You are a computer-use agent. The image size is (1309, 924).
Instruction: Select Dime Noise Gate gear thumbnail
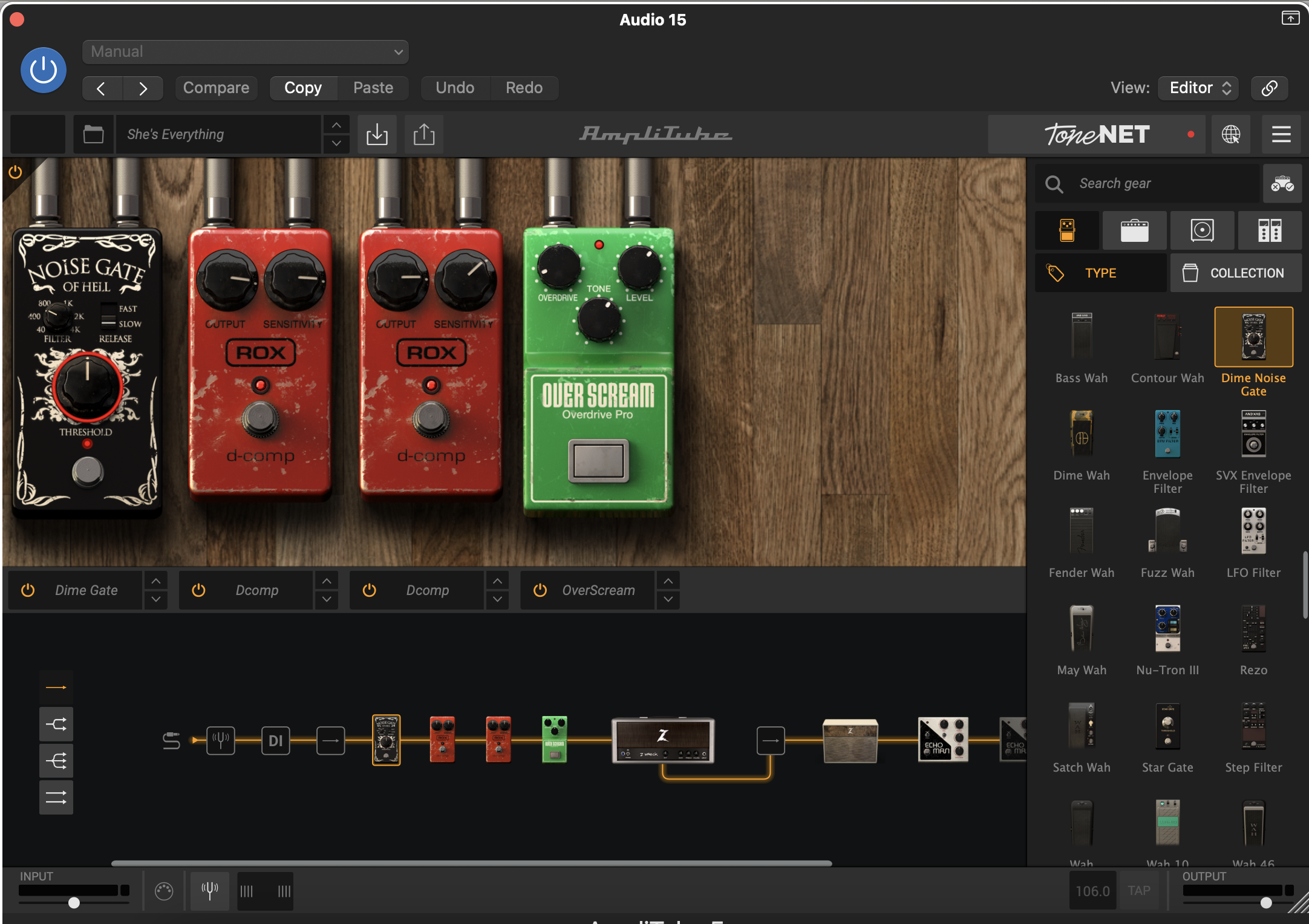1253,337
